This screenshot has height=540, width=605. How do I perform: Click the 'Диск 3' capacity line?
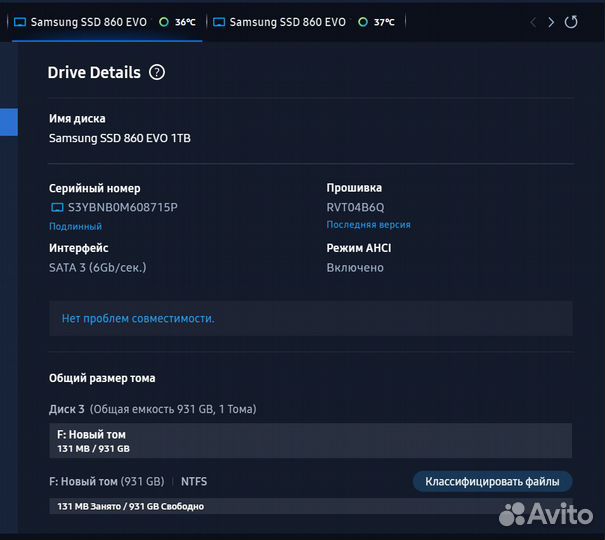tap(152, 409)
